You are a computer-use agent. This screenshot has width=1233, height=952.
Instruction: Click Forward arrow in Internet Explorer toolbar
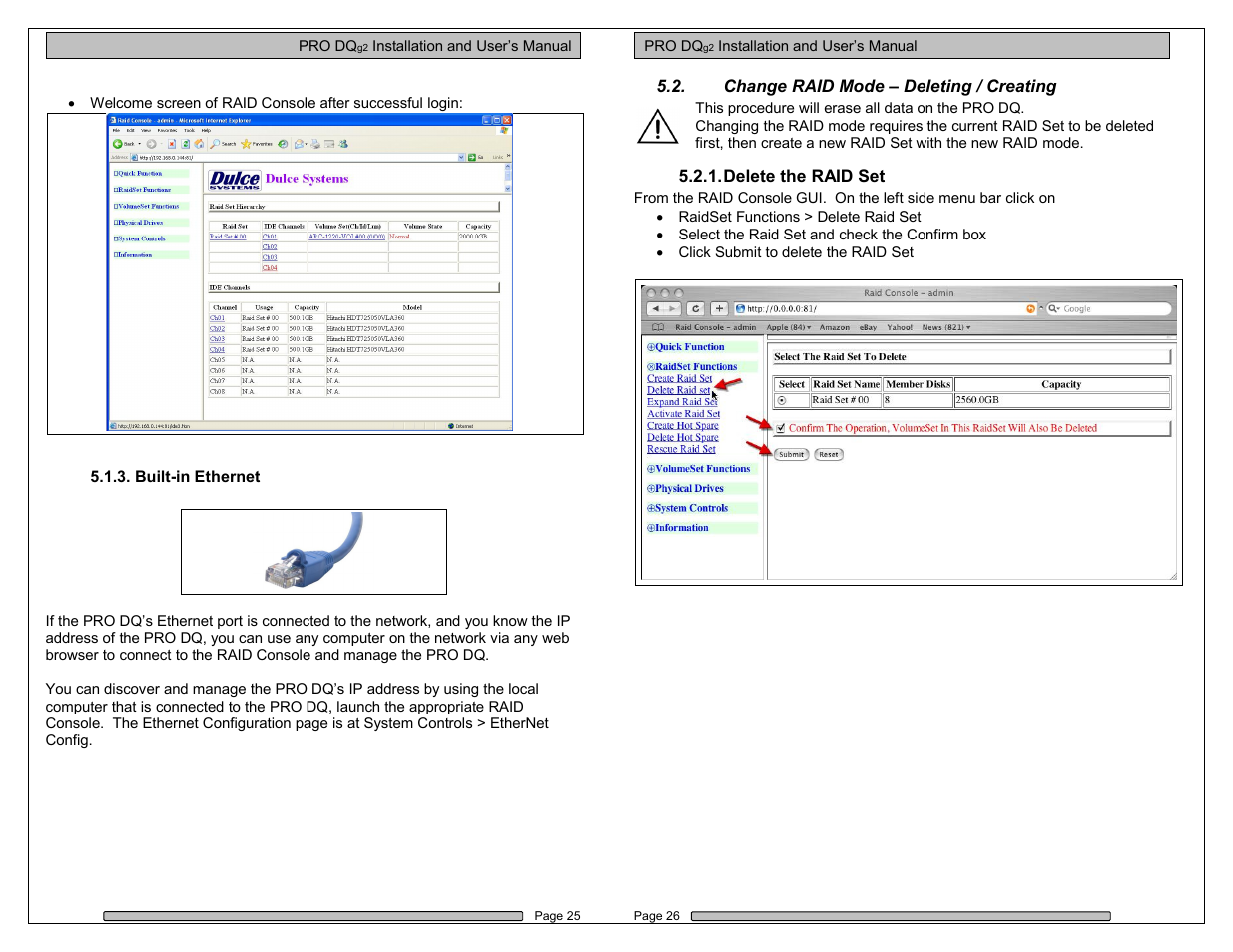tap(151, 144)
